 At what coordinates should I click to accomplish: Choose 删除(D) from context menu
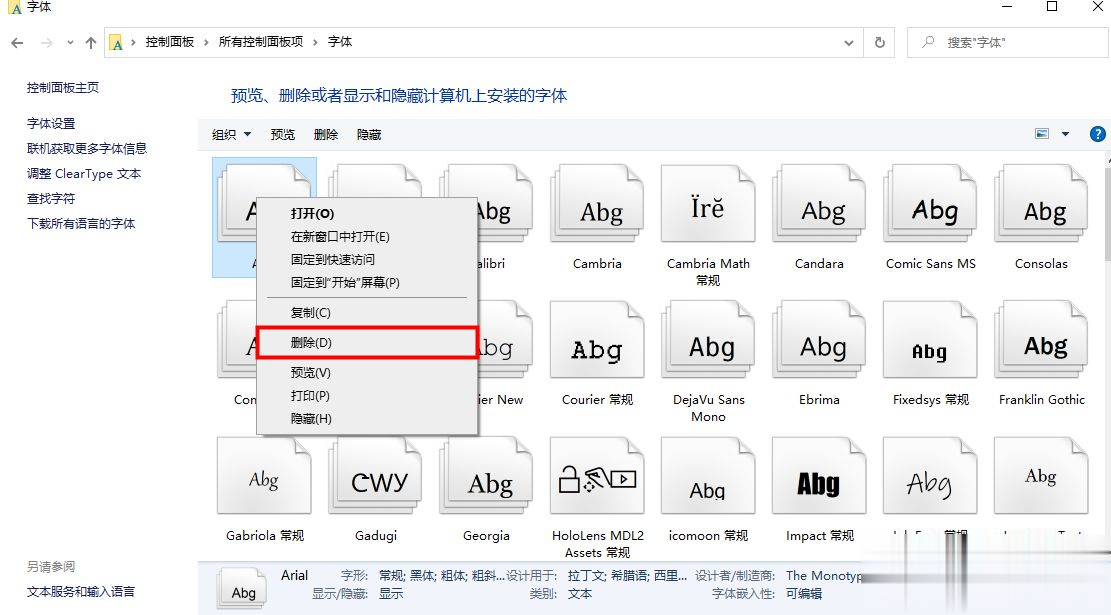tap(366, 342)
